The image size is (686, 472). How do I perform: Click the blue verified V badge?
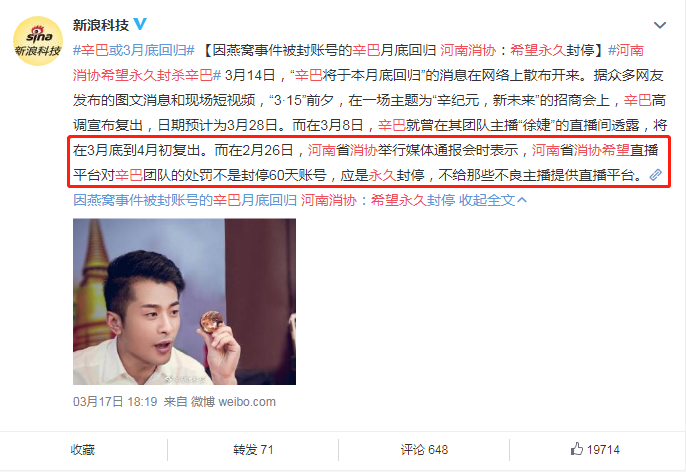coord(140,24)
